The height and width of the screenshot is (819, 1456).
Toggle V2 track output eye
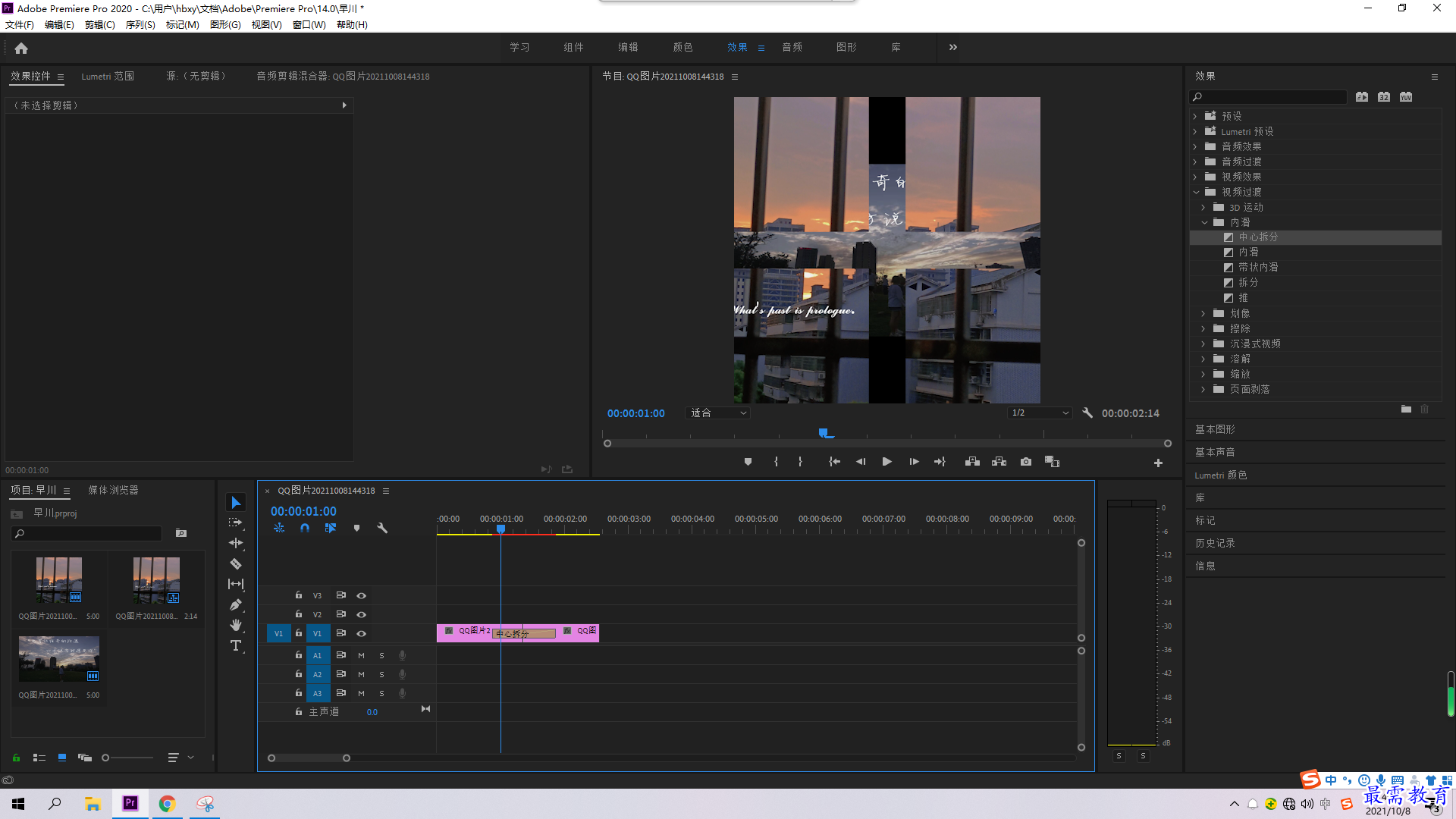(x=362, y=615)
